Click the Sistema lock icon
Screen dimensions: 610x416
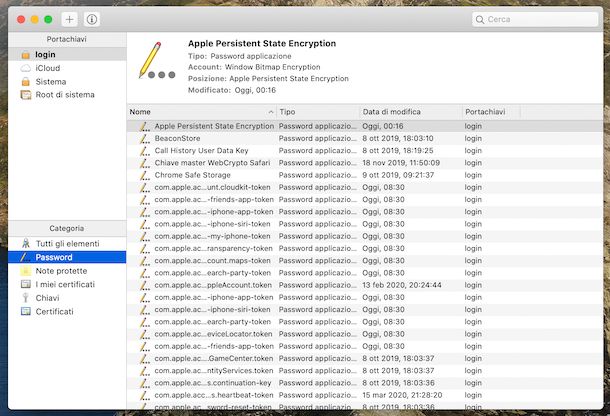coord(26,82)
